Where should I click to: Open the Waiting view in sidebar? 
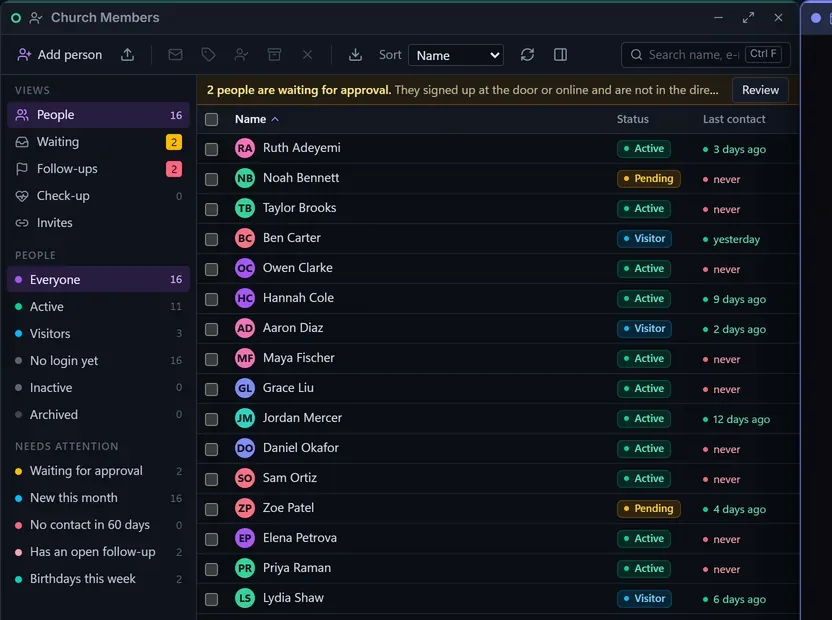99,142
